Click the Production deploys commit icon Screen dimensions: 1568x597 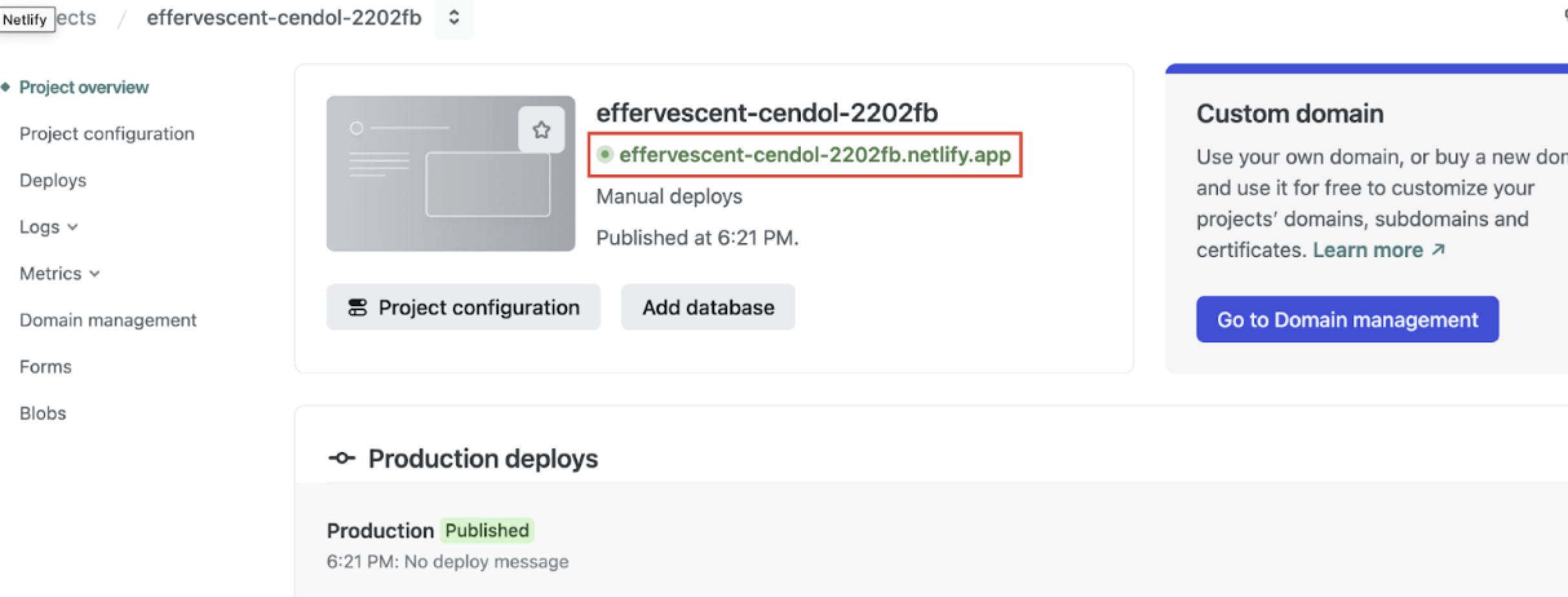coord(342,459)
